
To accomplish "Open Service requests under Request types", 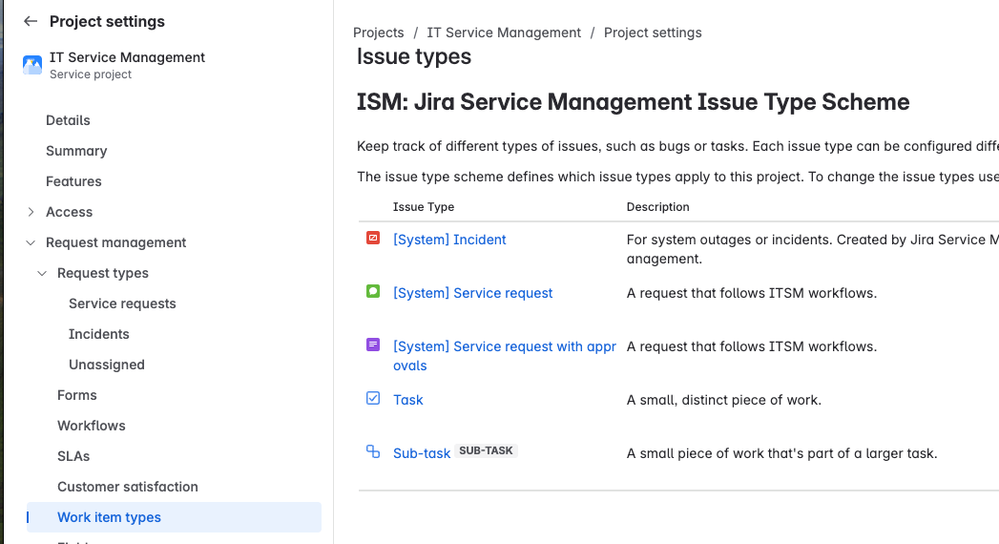I will tap(122, 304).
